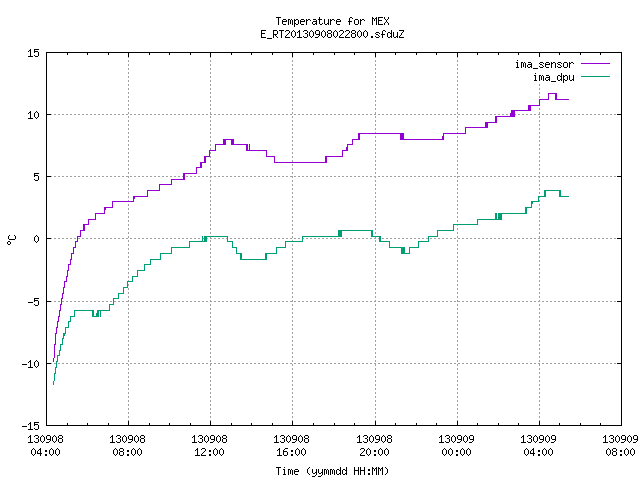The height and width of the screenshot is (480, 640).
Task: Click the x-axis tick label 130908 08:00
Action: 127,445
